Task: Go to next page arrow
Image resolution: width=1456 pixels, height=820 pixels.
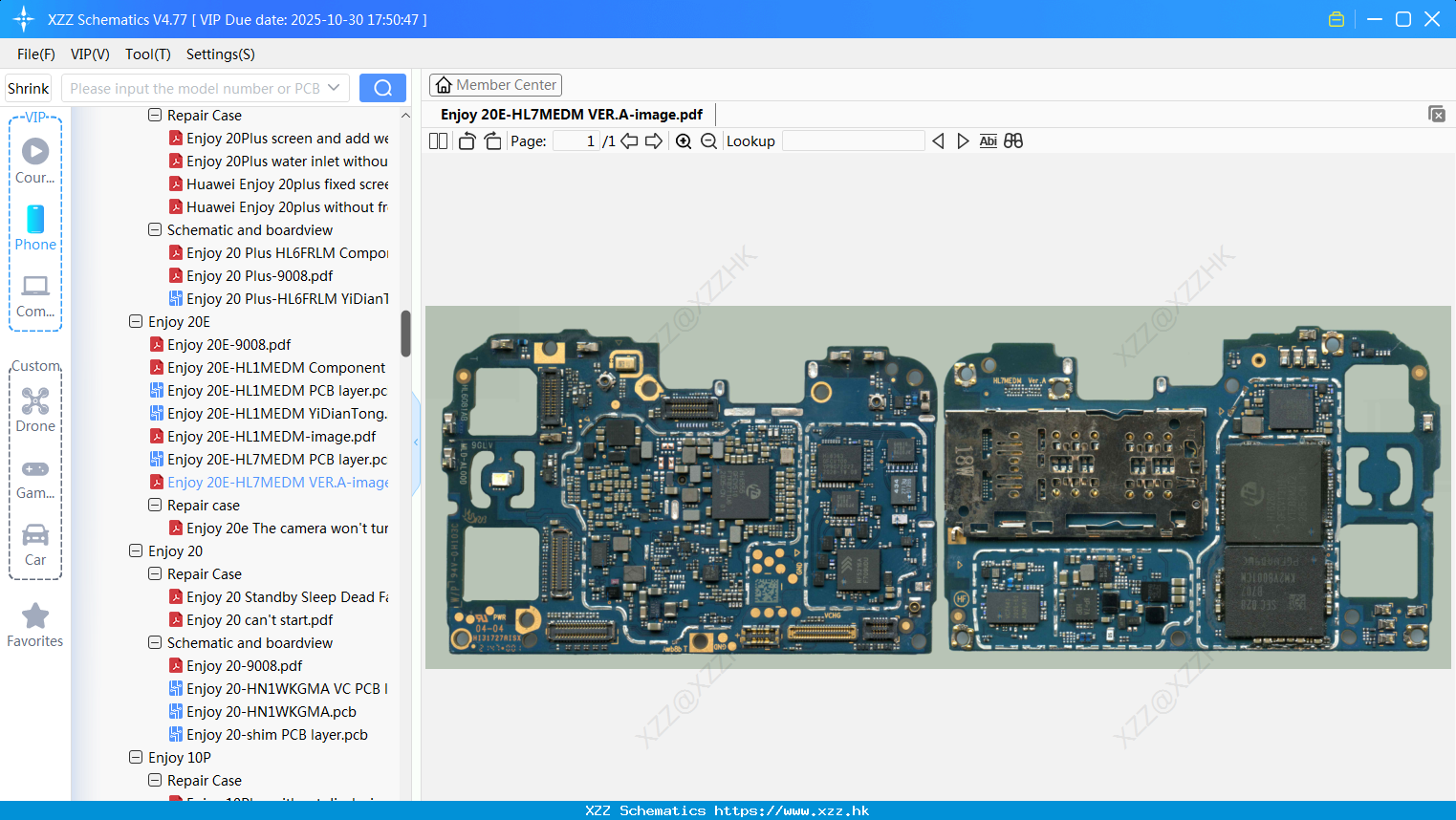Action: tap(654, 140)
